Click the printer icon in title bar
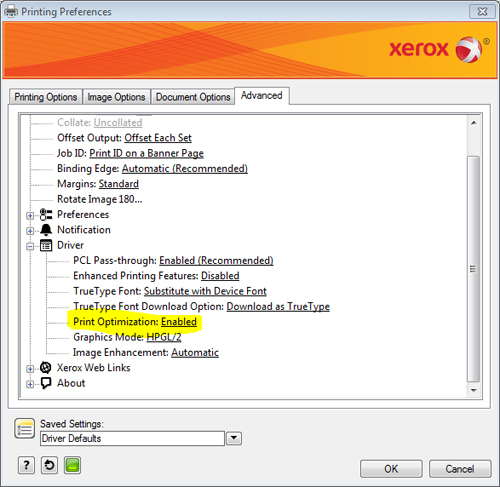 11,12
